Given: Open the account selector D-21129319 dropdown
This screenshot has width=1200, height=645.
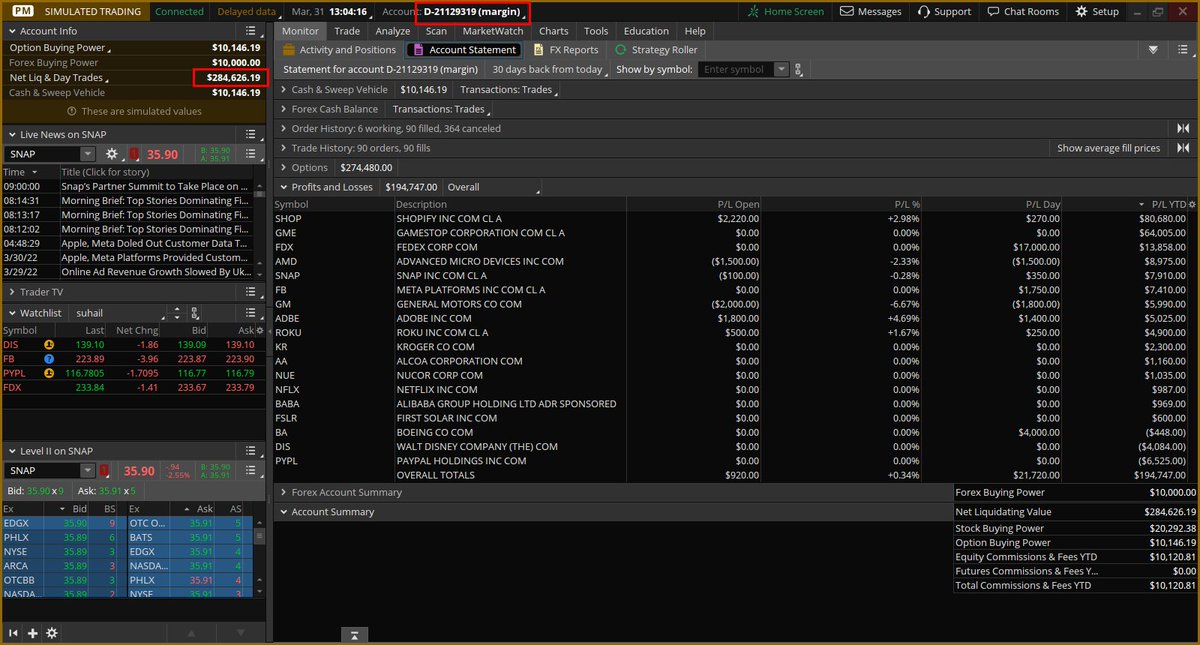Looking at the screenshot, I should point(474,12).
